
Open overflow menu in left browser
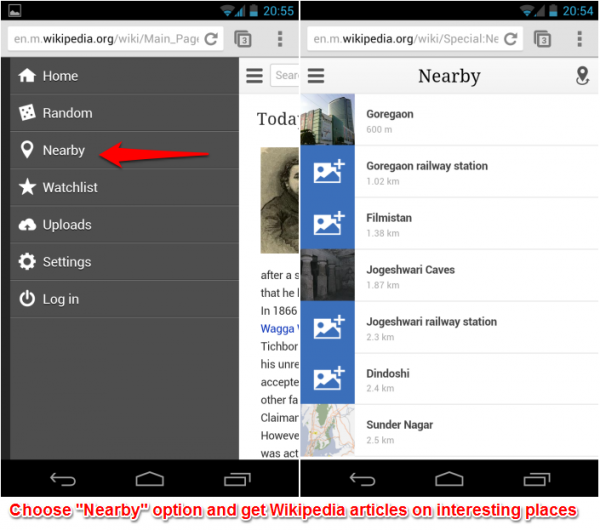coord(280,39)
